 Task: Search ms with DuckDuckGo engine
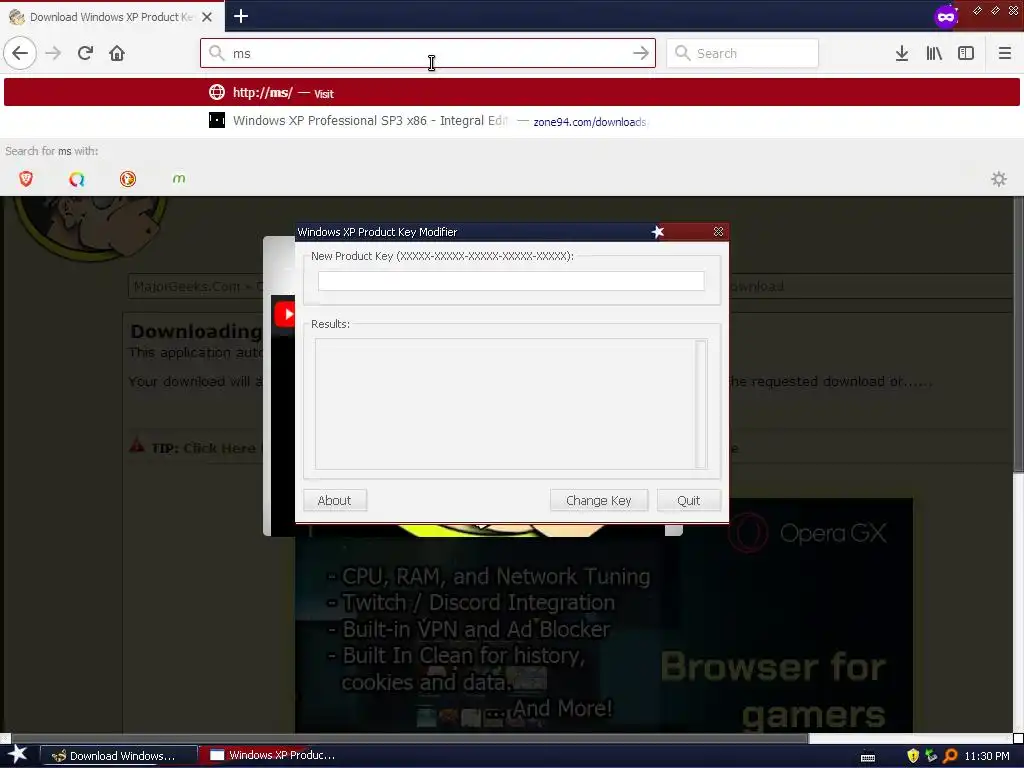point(128,178)
